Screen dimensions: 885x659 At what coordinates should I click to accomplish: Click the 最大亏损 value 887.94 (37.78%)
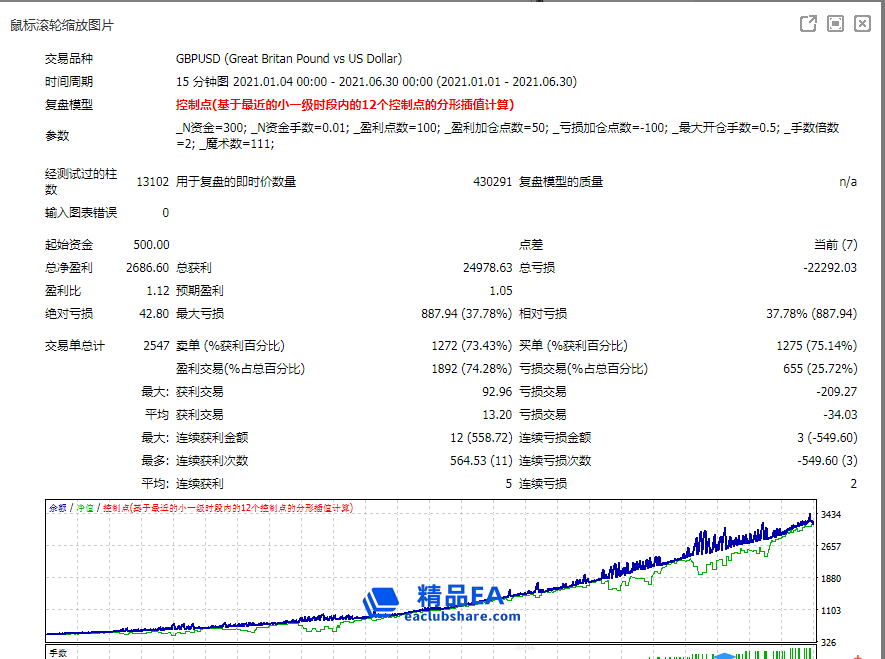[466, 314]
